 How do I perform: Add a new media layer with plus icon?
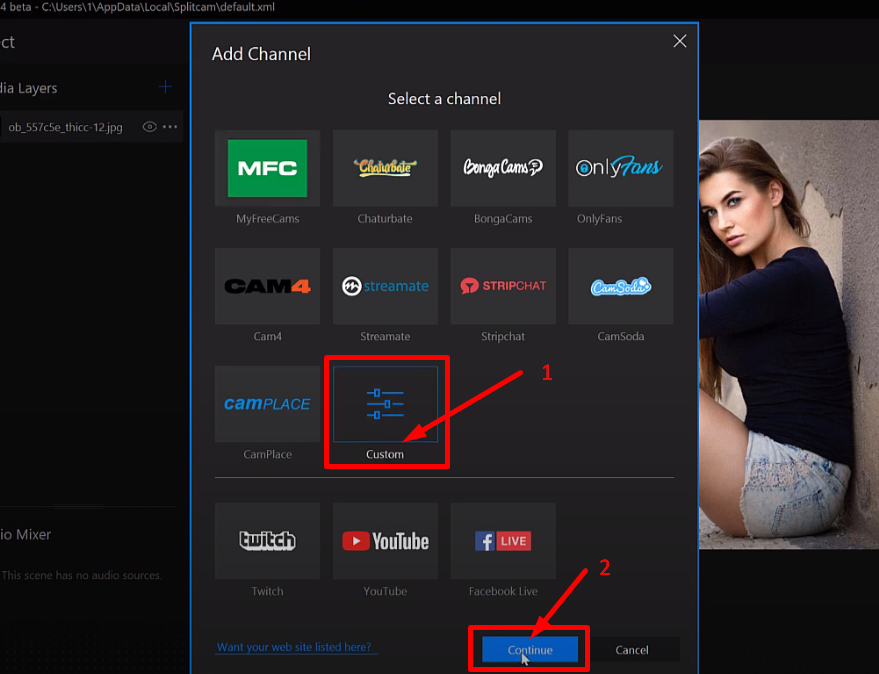165,87
